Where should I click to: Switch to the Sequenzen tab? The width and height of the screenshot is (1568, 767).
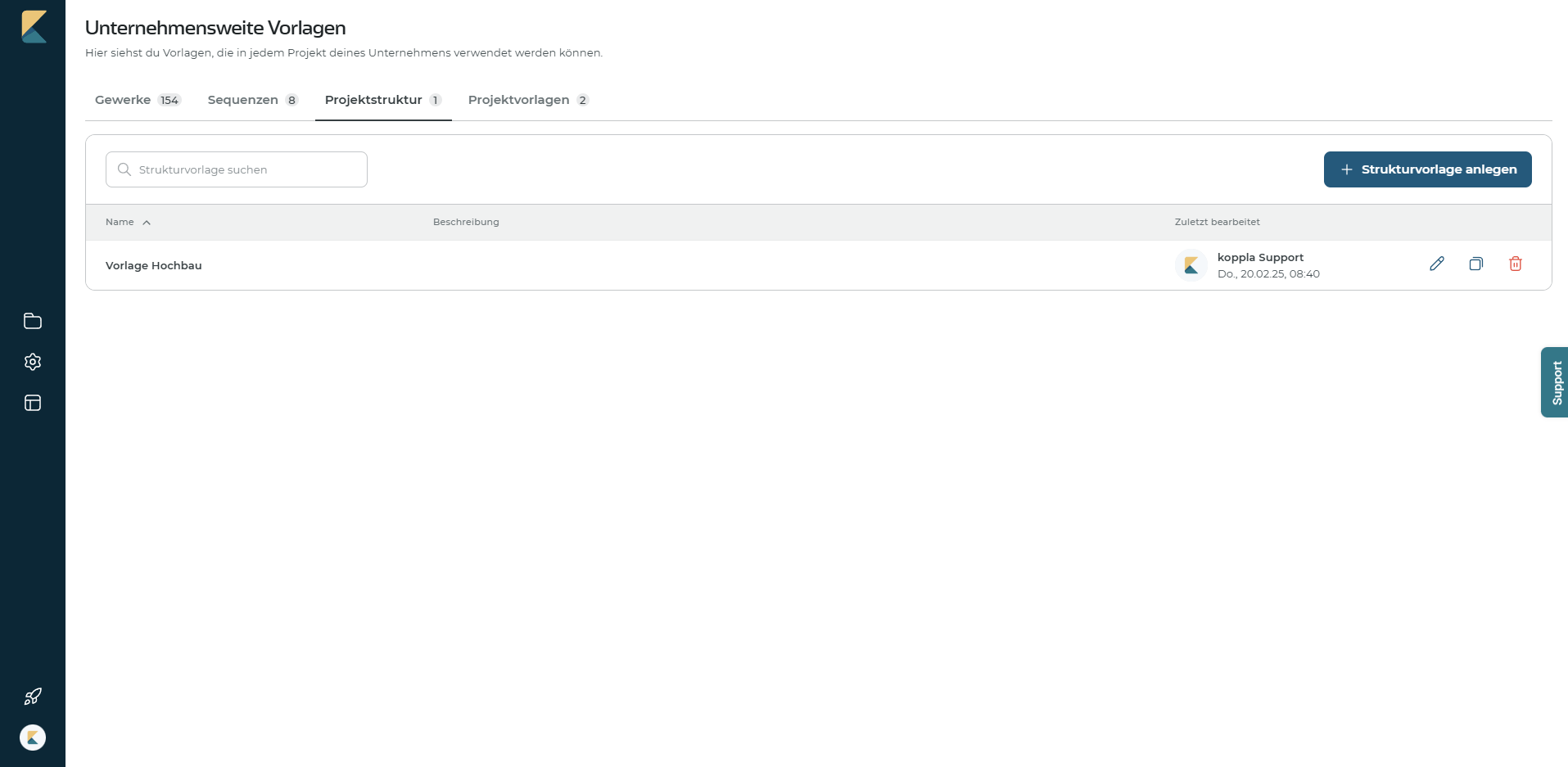click(x=252, y=100)
